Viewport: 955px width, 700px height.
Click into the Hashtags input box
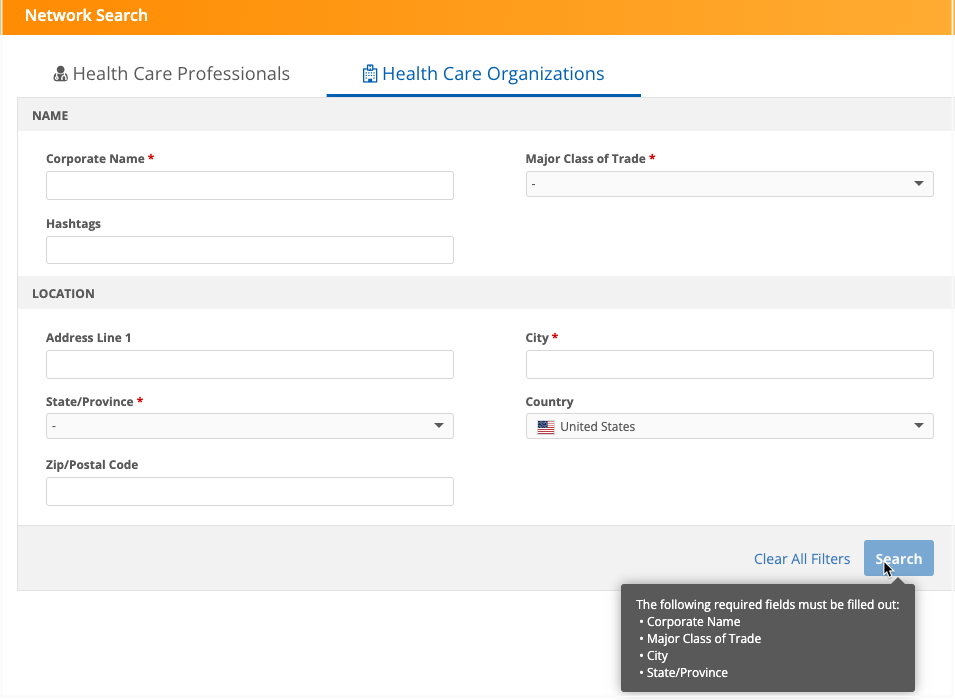(249, 250)
